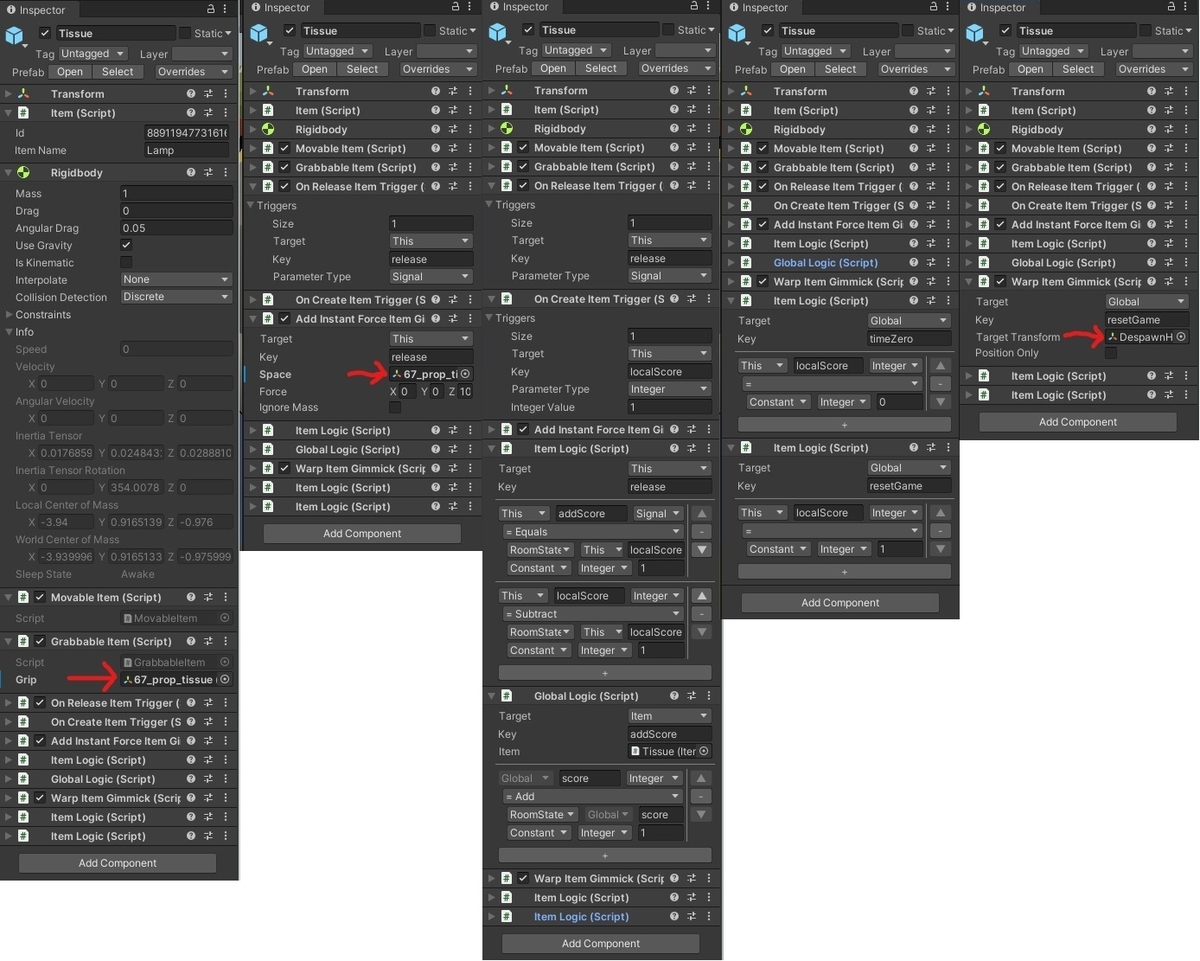Screen dimensions: 1200x961
Task: Open the Parameter Type dropdown showing Integer
Action: (x=669, y=390)
